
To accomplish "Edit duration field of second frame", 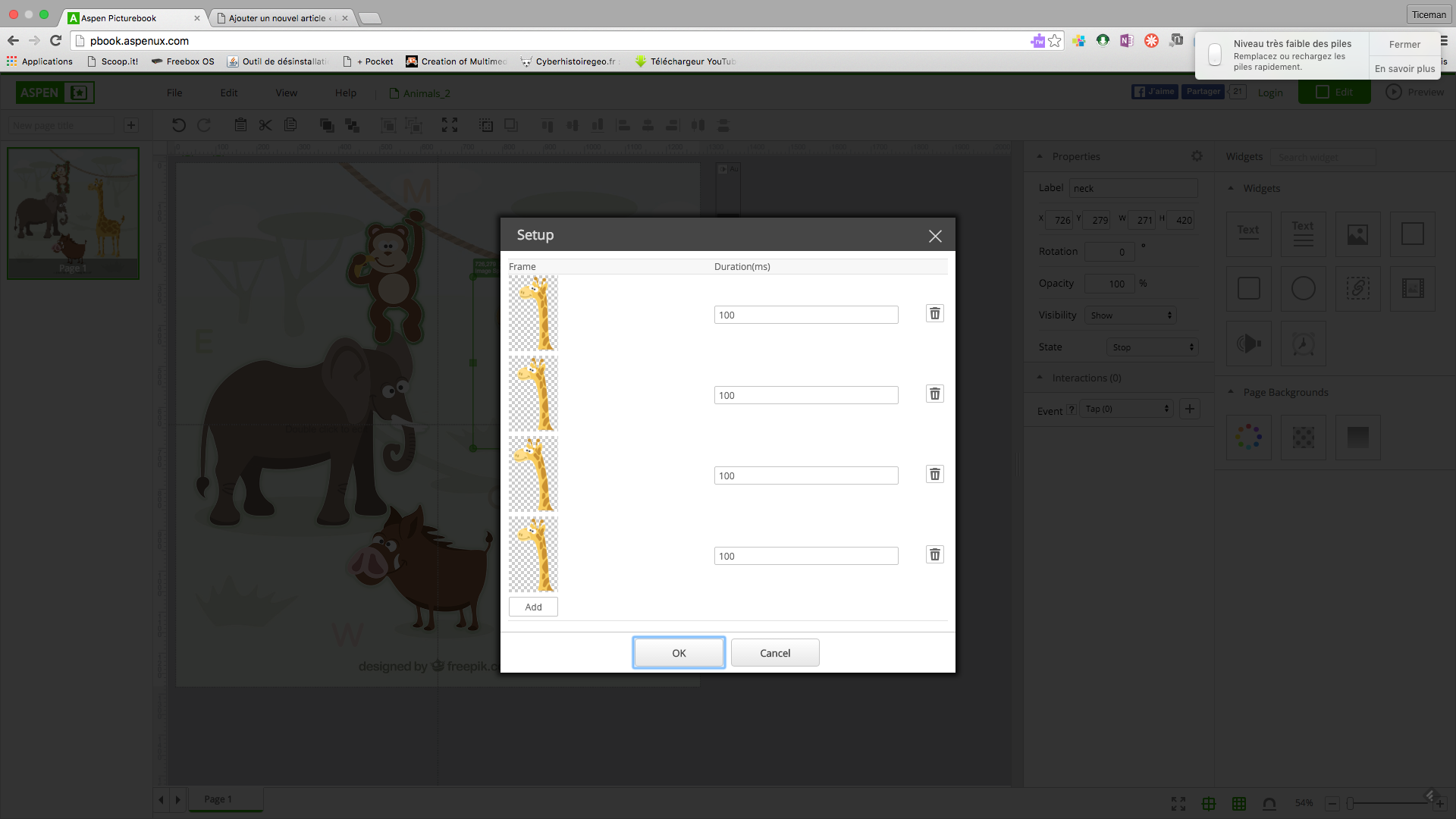I will 806,395.
